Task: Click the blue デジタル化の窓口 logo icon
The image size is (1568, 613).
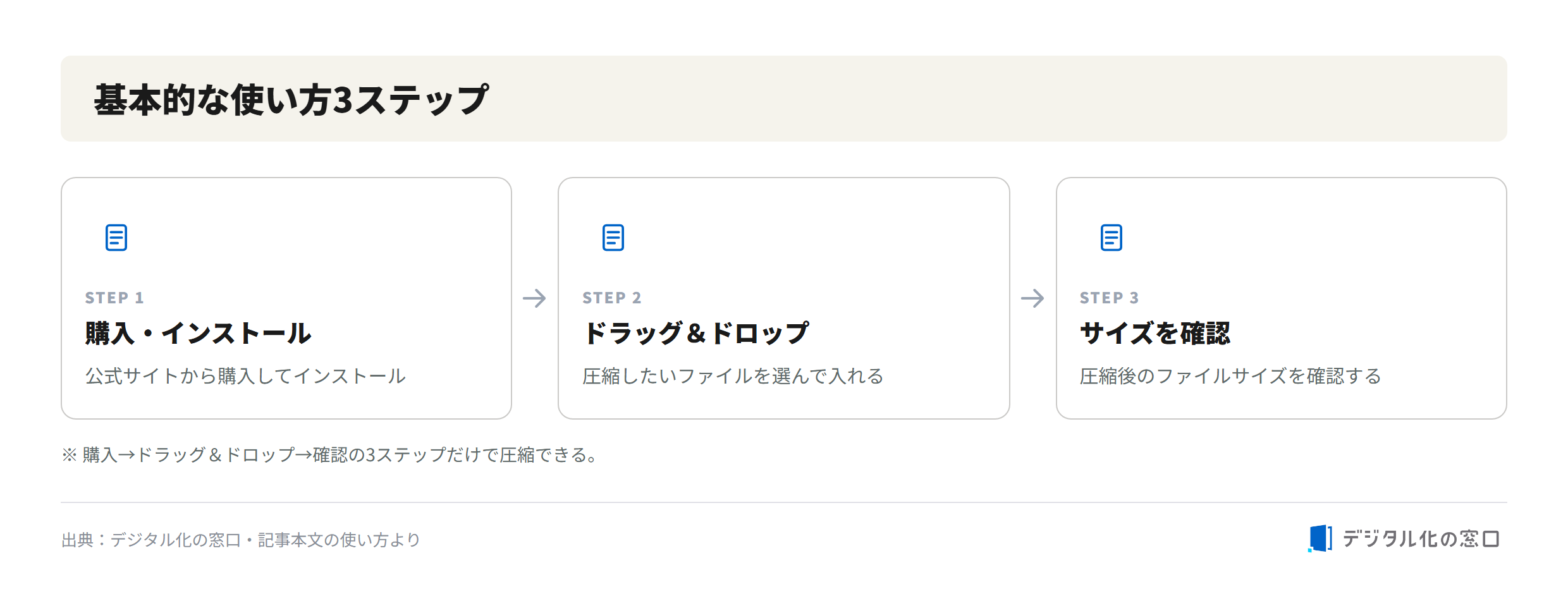Action: 1320,538
